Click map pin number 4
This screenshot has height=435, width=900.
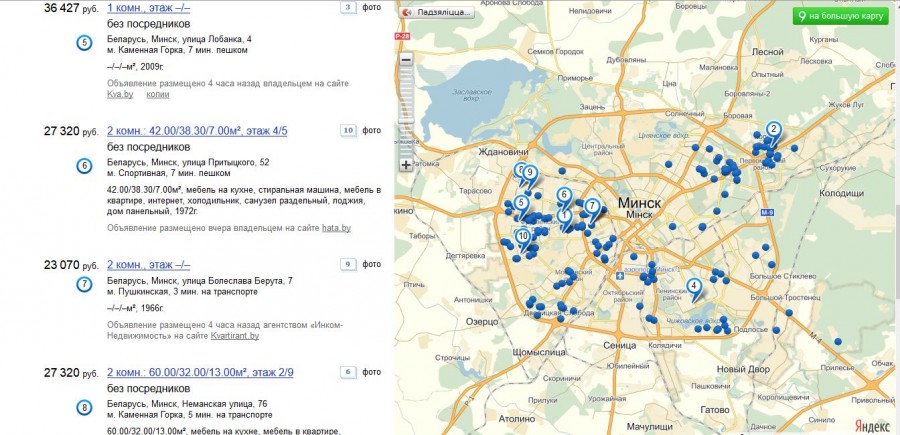(694, 289)
